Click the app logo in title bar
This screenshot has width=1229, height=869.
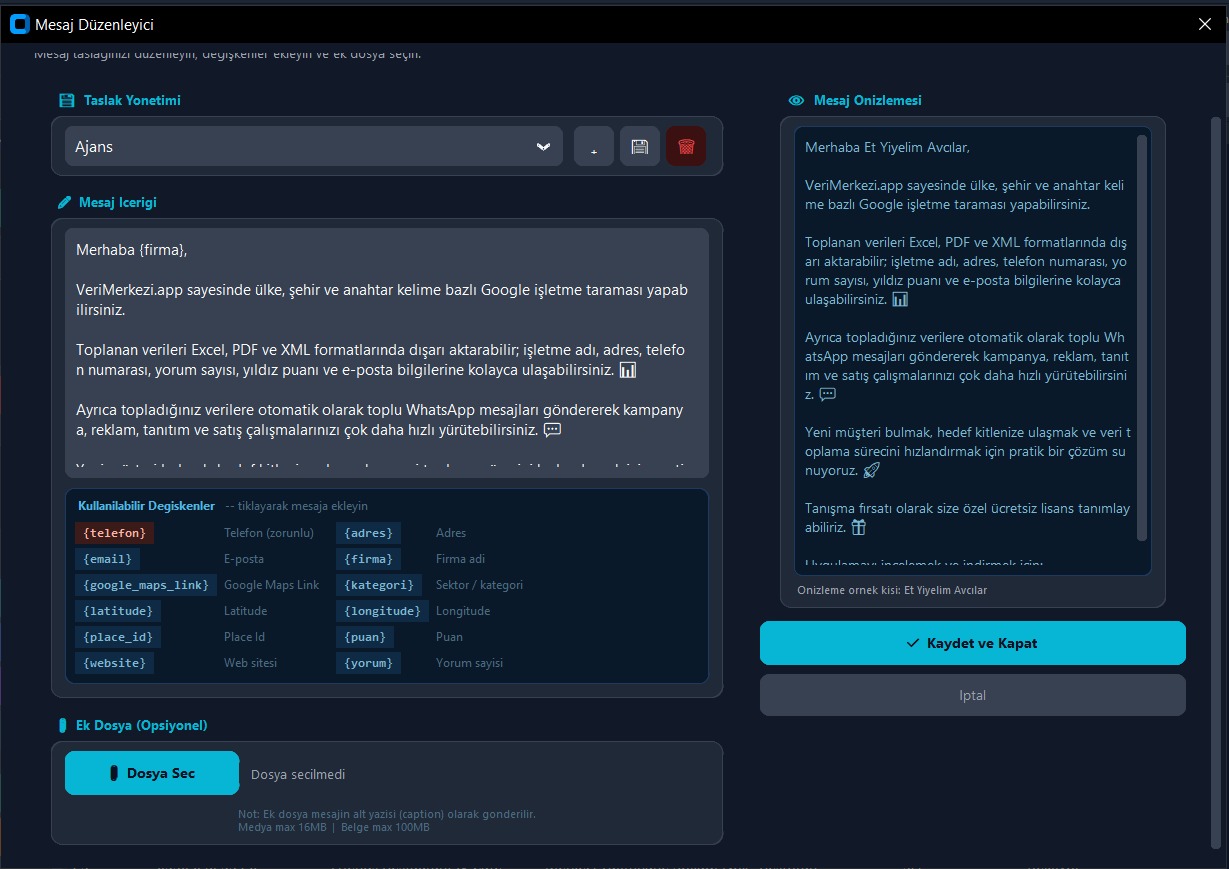19,24
